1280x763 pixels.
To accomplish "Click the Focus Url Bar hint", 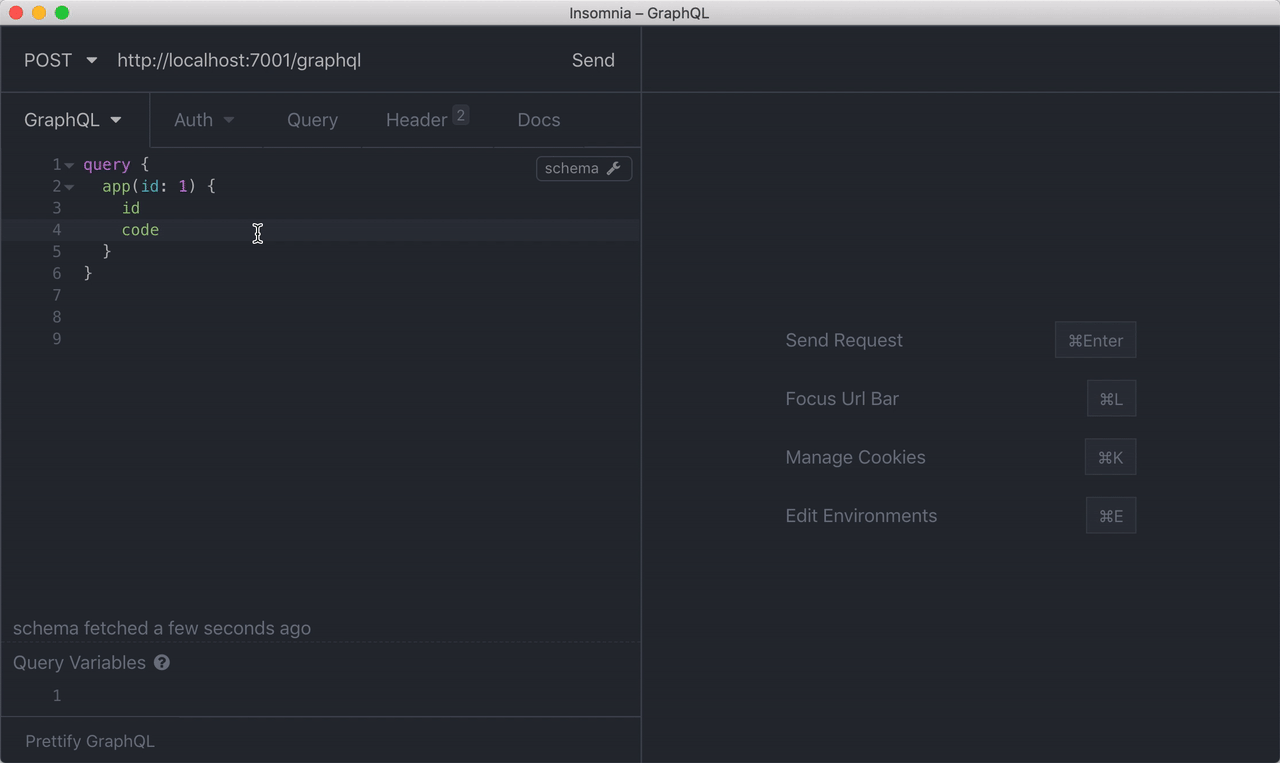I will [842, 398].
